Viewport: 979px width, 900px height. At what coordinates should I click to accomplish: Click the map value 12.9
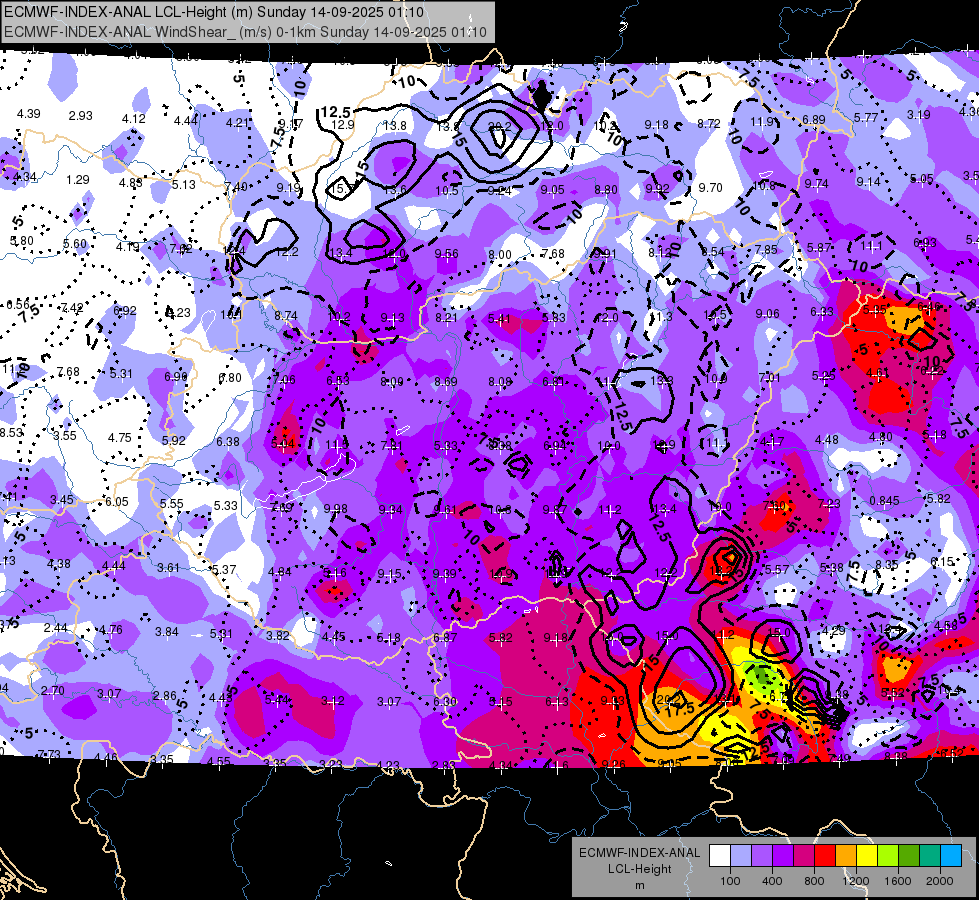[343, 124]
